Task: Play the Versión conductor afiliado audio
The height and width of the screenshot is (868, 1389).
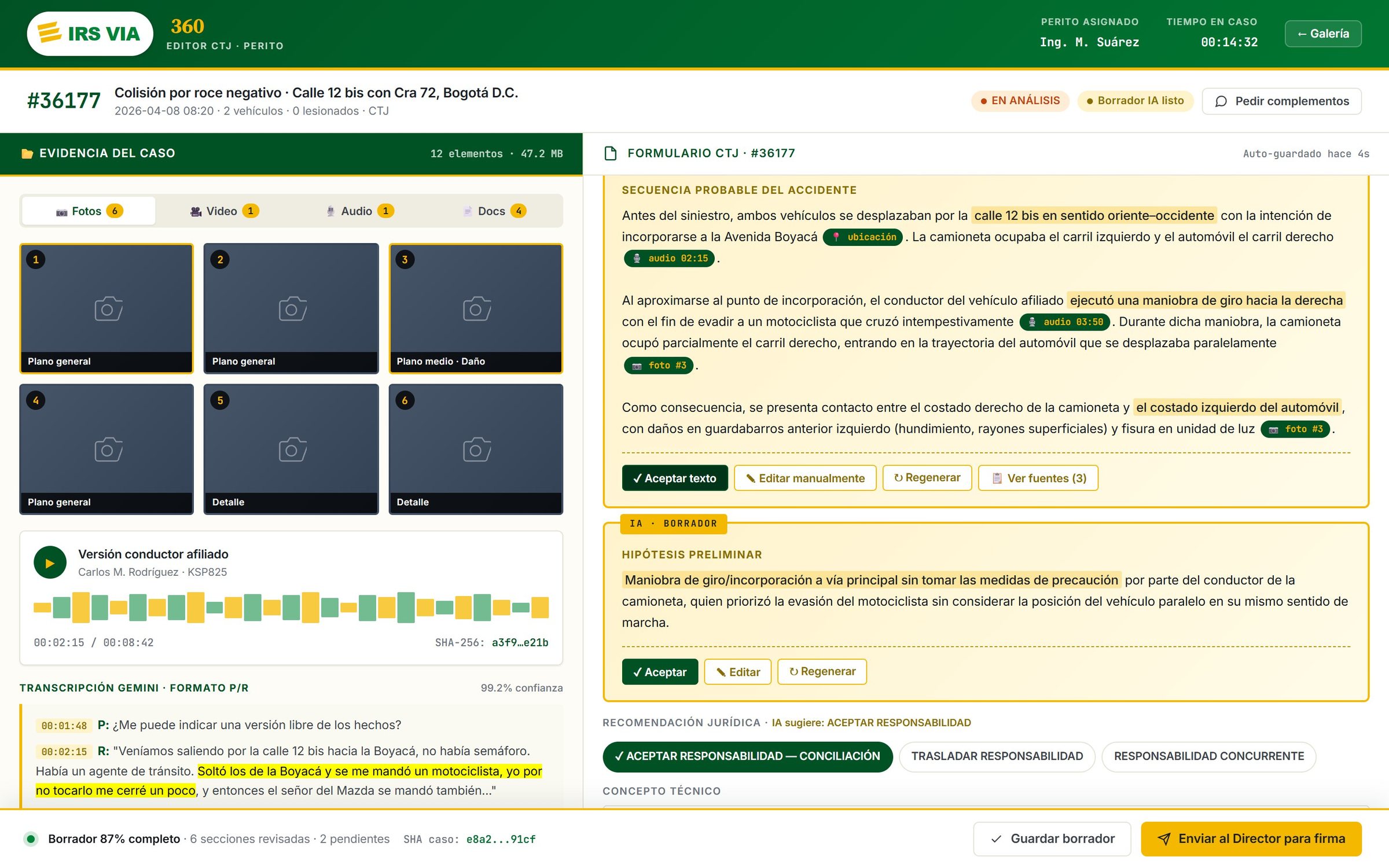Action: pyautogui.click(x=50, y=562)
